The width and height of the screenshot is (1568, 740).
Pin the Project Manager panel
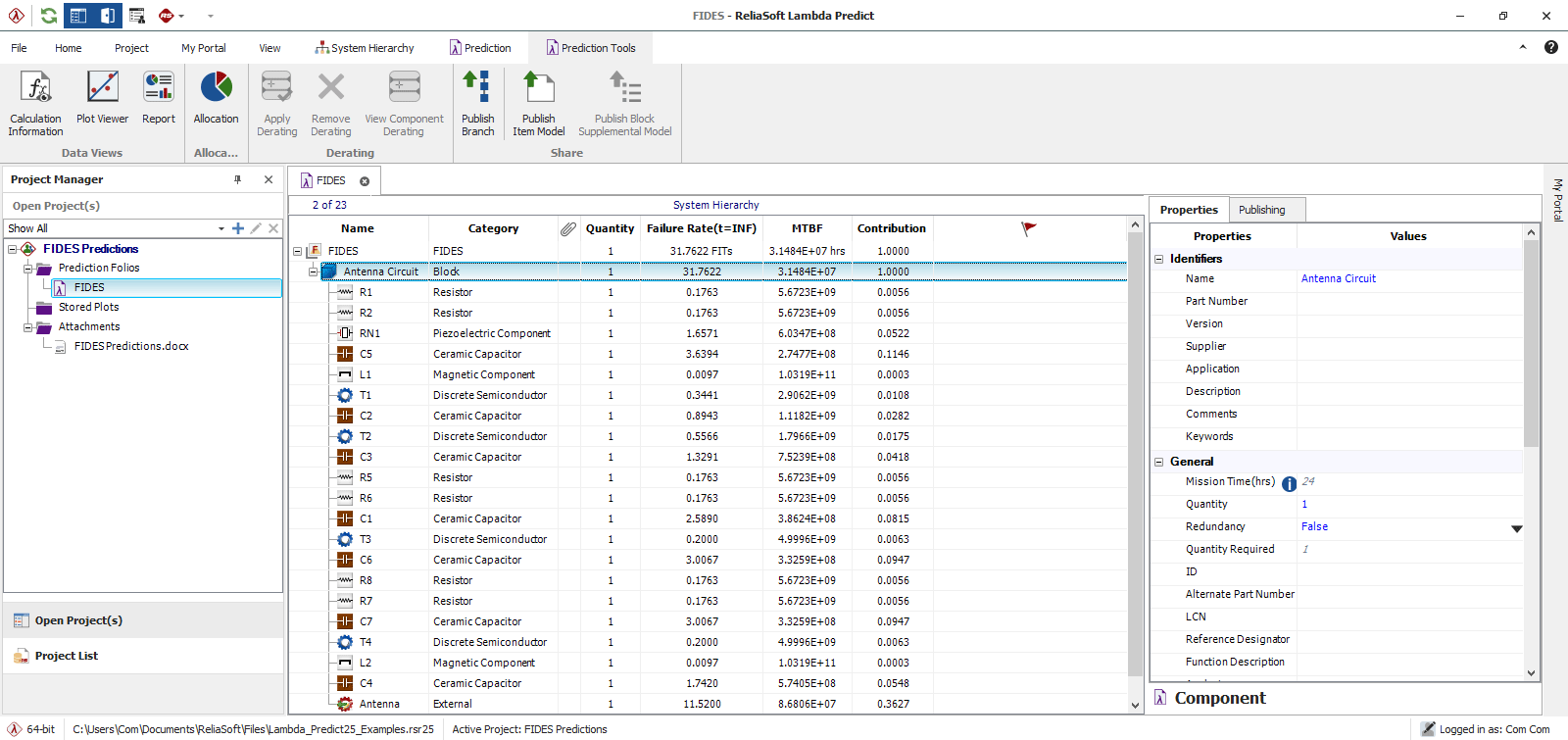coord(237,179)
